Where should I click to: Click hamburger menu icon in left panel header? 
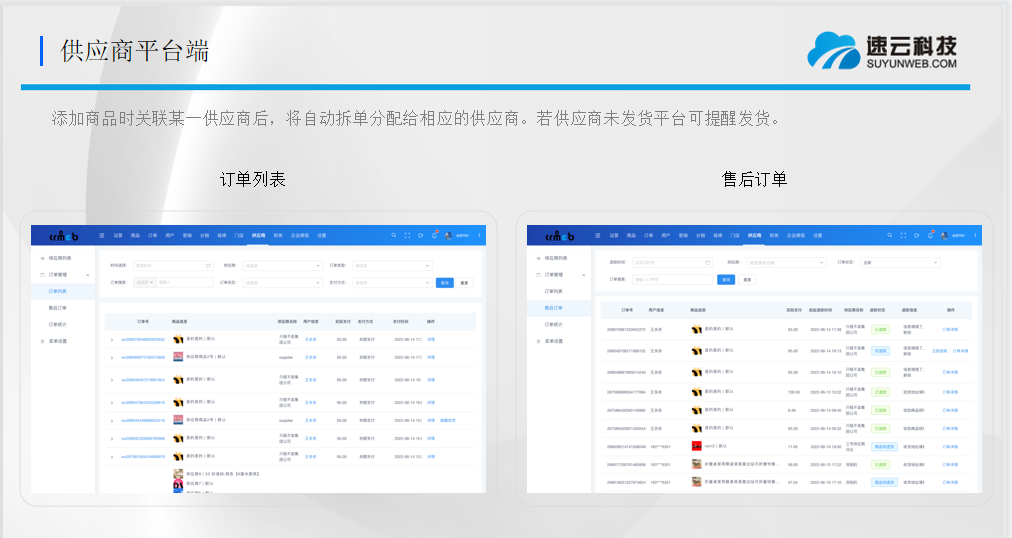point(100,235)
